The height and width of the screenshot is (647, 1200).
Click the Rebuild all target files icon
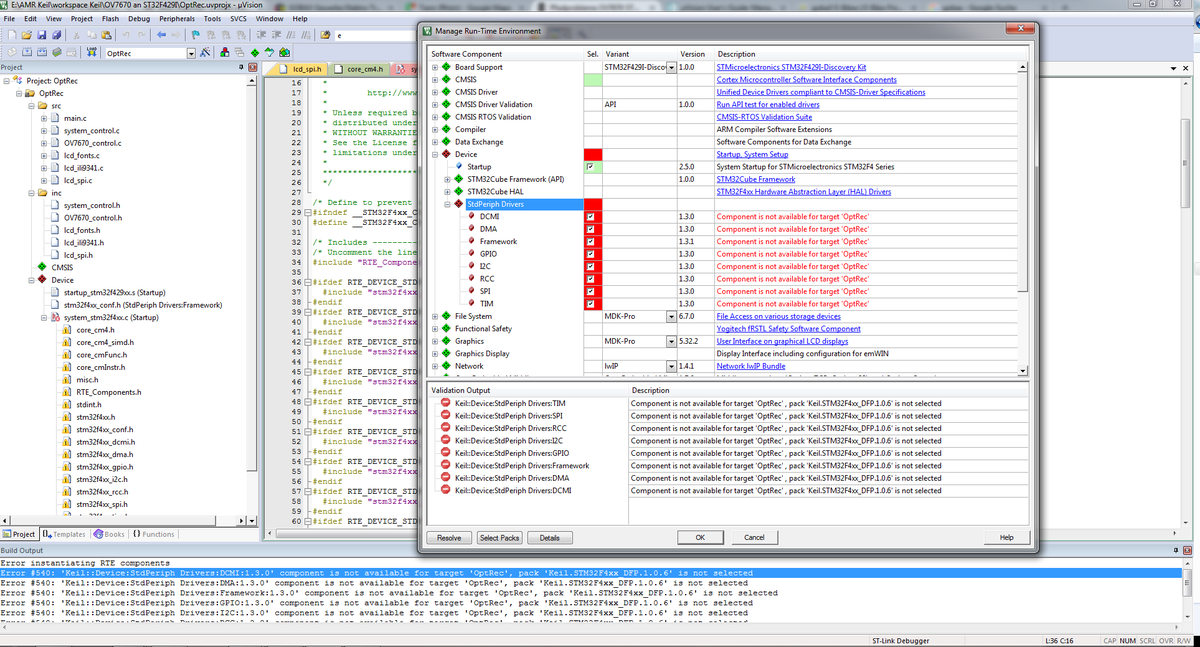click(x=42, y=53)
